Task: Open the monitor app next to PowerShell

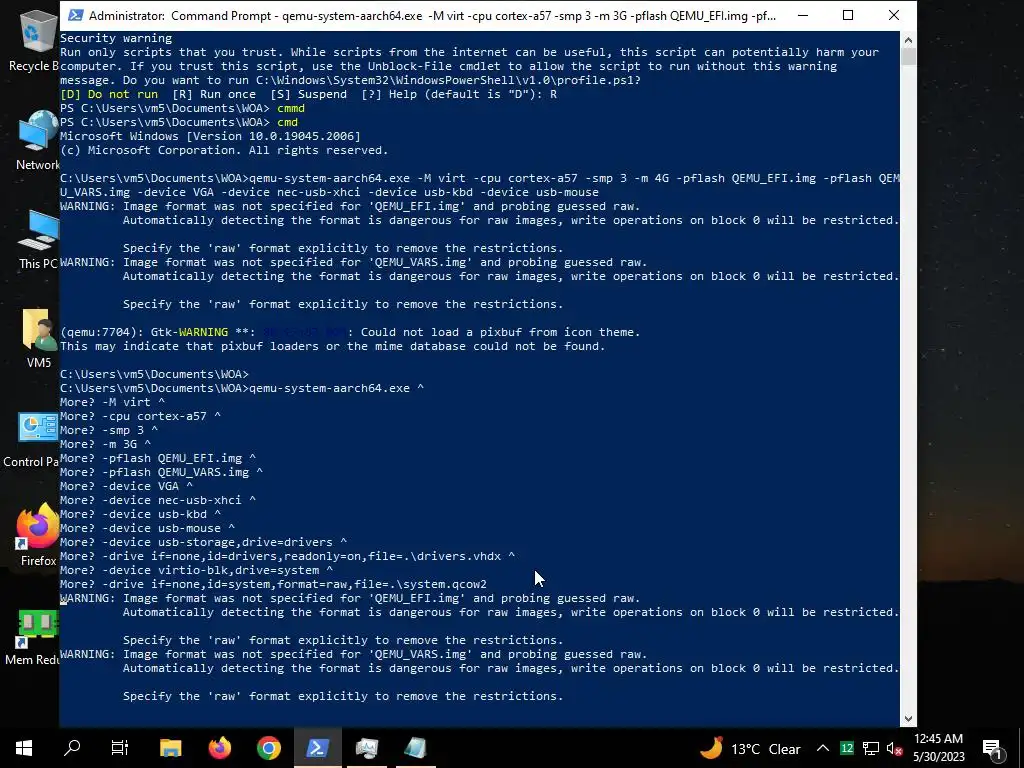Action: coord(366,748)
